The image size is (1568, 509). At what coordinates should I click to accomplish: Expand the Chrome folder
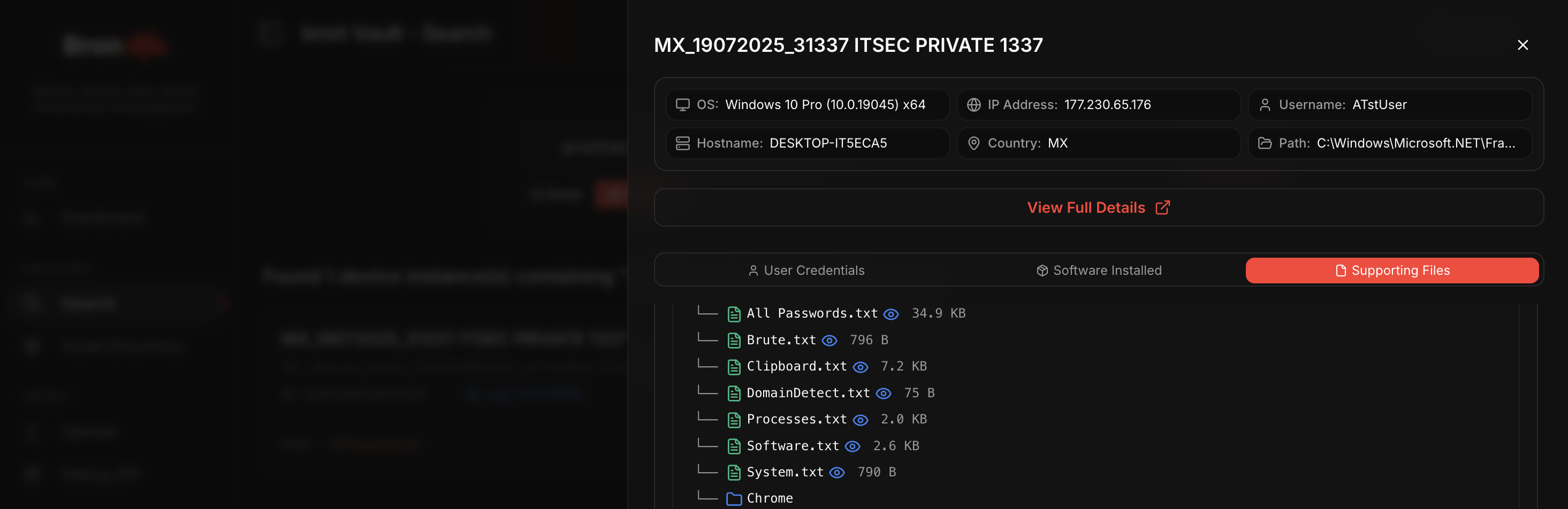[x=770, y=498]
